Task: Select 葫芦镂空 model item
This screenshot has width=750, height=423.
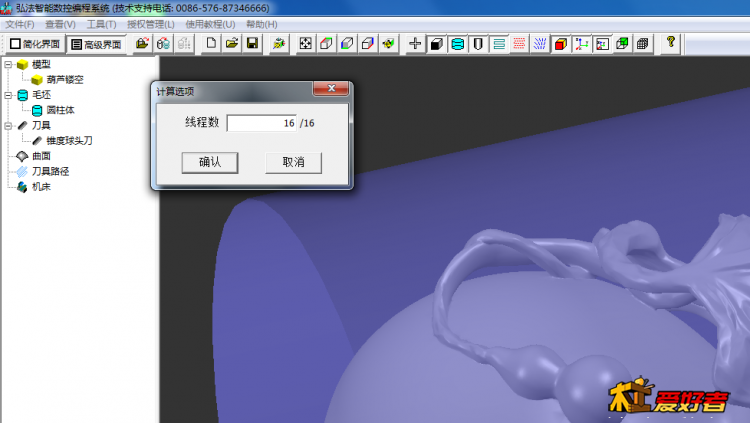Action: [65, 79]
